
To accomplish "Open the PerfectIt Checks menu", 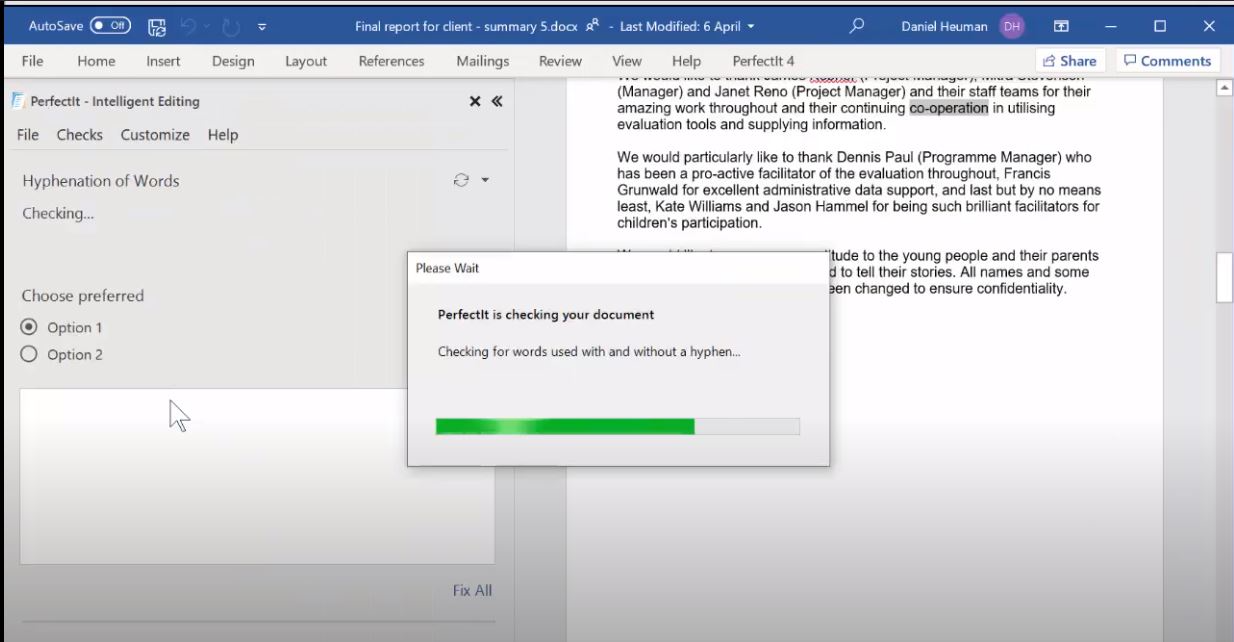I will (x=80, y=135).
